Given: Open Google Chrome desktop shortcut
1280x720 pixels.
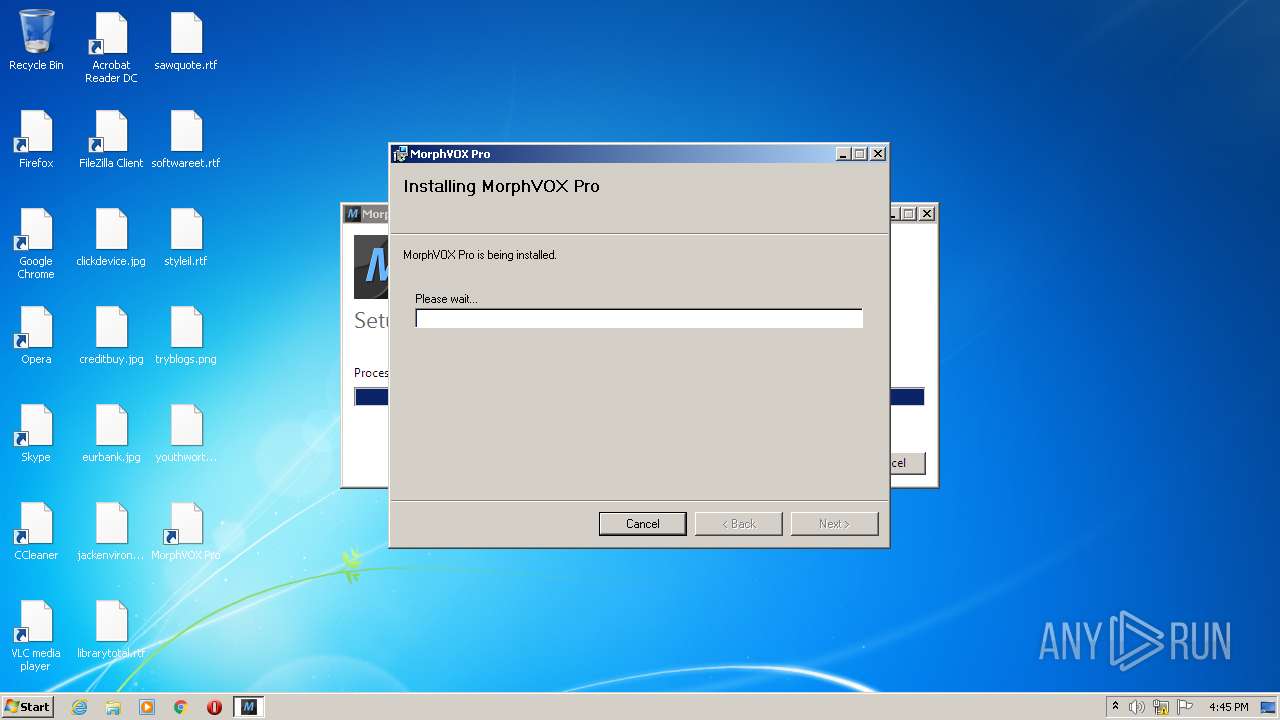Looking at the screenshot, I should click(36, 243).
